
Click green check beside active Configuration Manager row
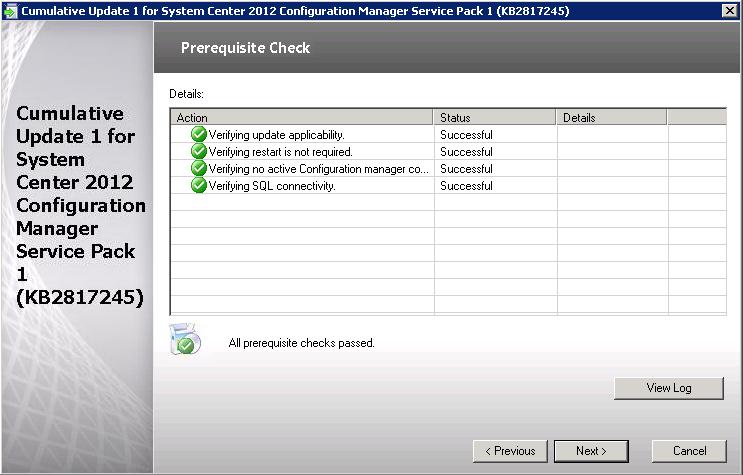pyautogui.click(x=198, y=169)
